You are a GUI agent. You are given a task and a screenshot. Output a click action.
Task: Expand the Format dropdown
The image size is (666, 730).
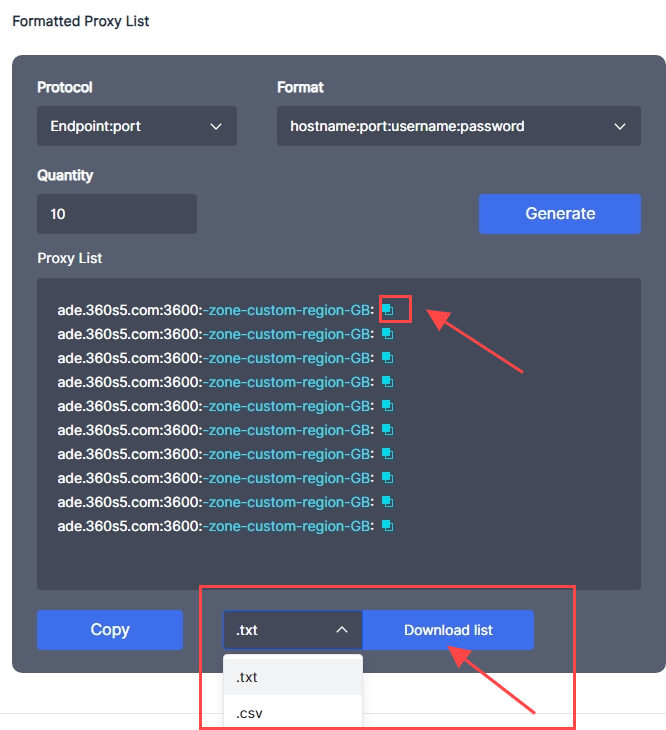tap(458, 127)
